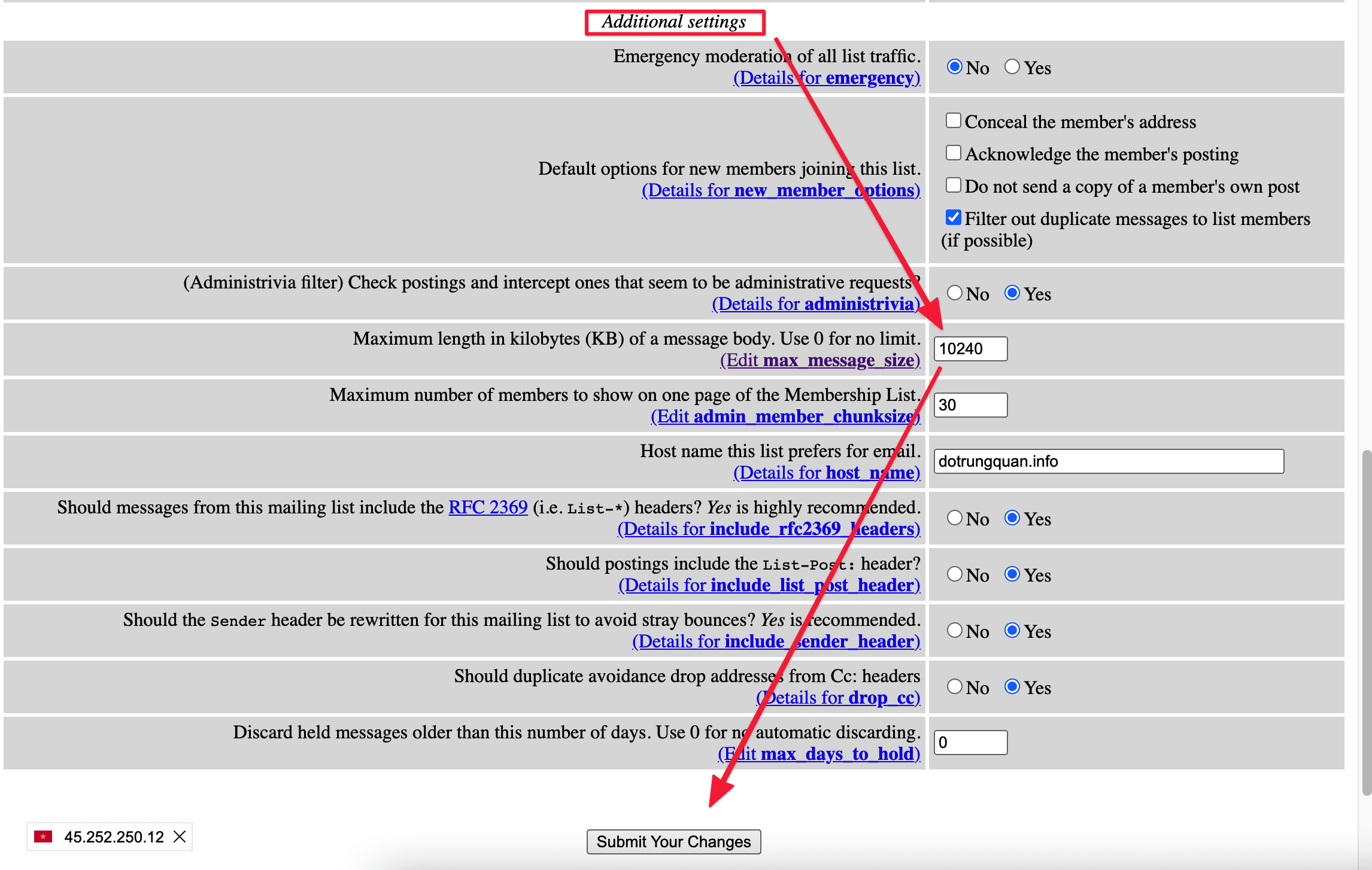Screen dimensions: 1372x870
Task: Click the Vietnam flag icon
Action: click(43, 836)
